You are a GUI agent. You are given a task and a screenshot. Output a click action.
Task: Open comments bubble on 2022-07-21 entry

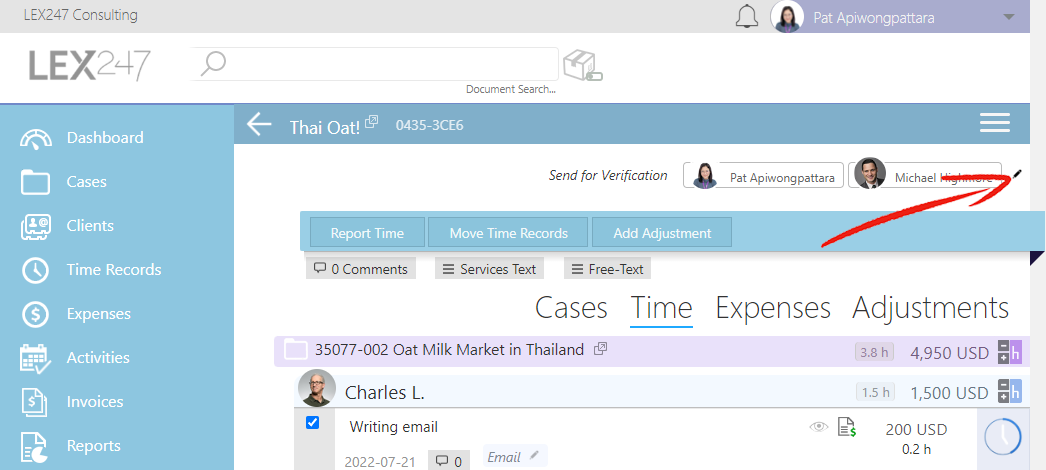click(x=449, y=461)
